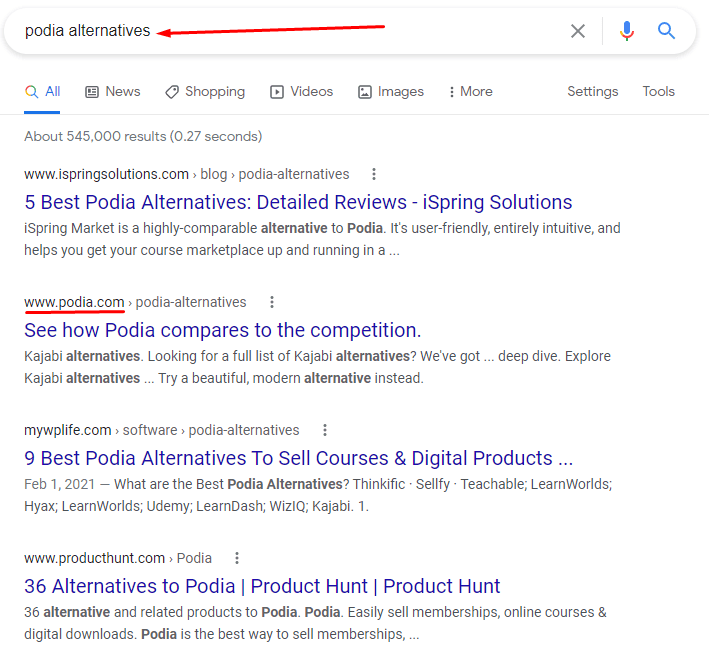Click the 'Feb 1, 2021' date in mywplife snippet
The width and height of the screenshot is (709, 650).
click(60, 484)
